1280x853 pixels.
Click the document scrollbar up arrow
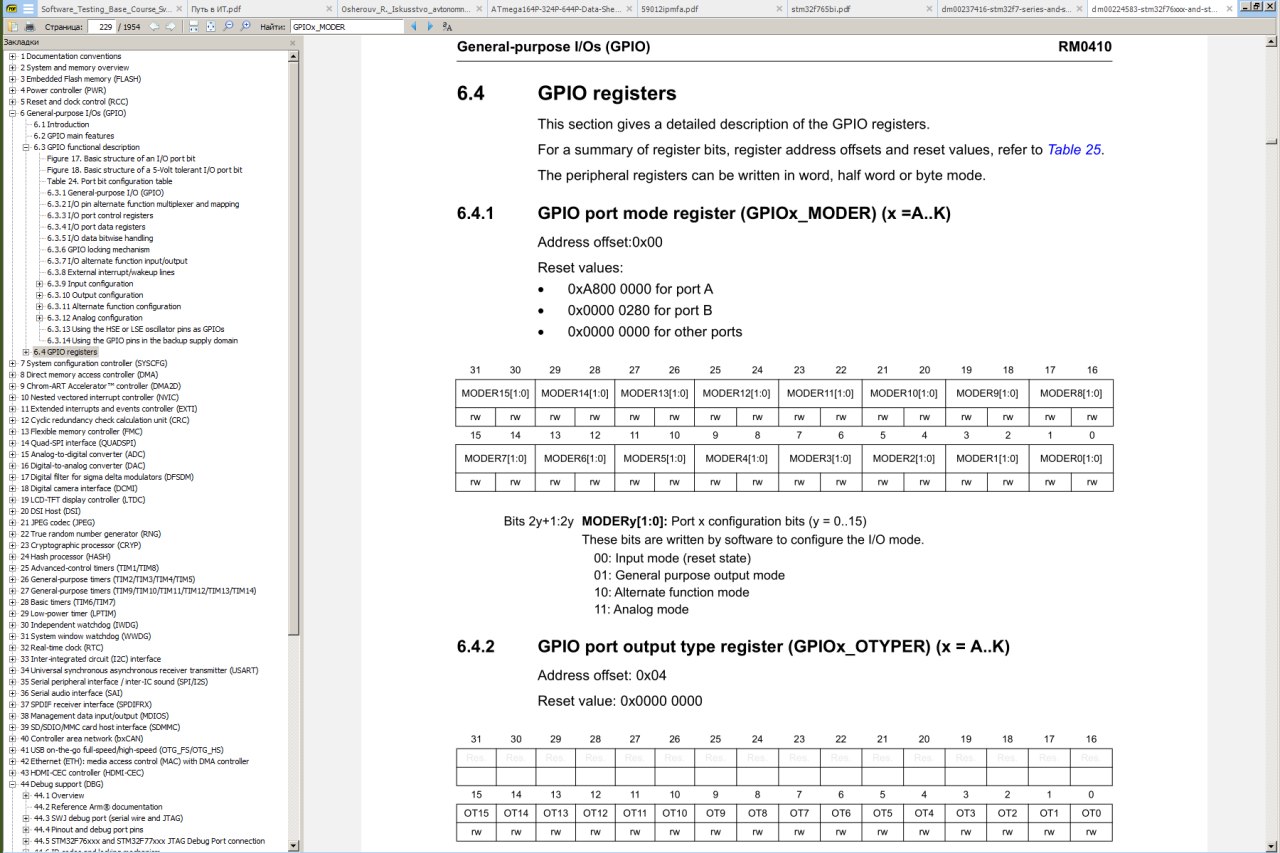pyautogui.click(x=1272, y=43)
